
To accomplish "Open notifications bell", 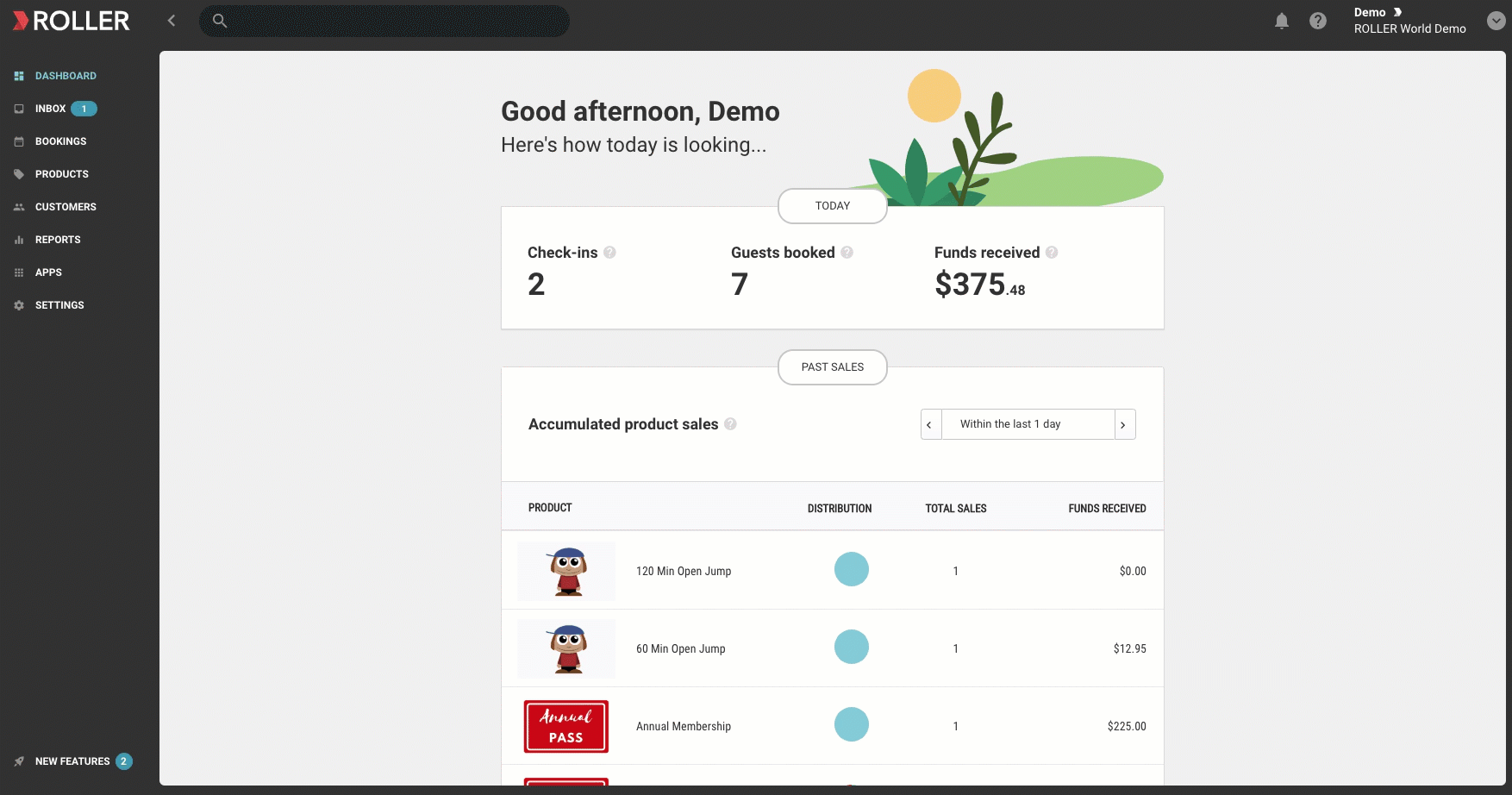I will tap(1282, 21).
